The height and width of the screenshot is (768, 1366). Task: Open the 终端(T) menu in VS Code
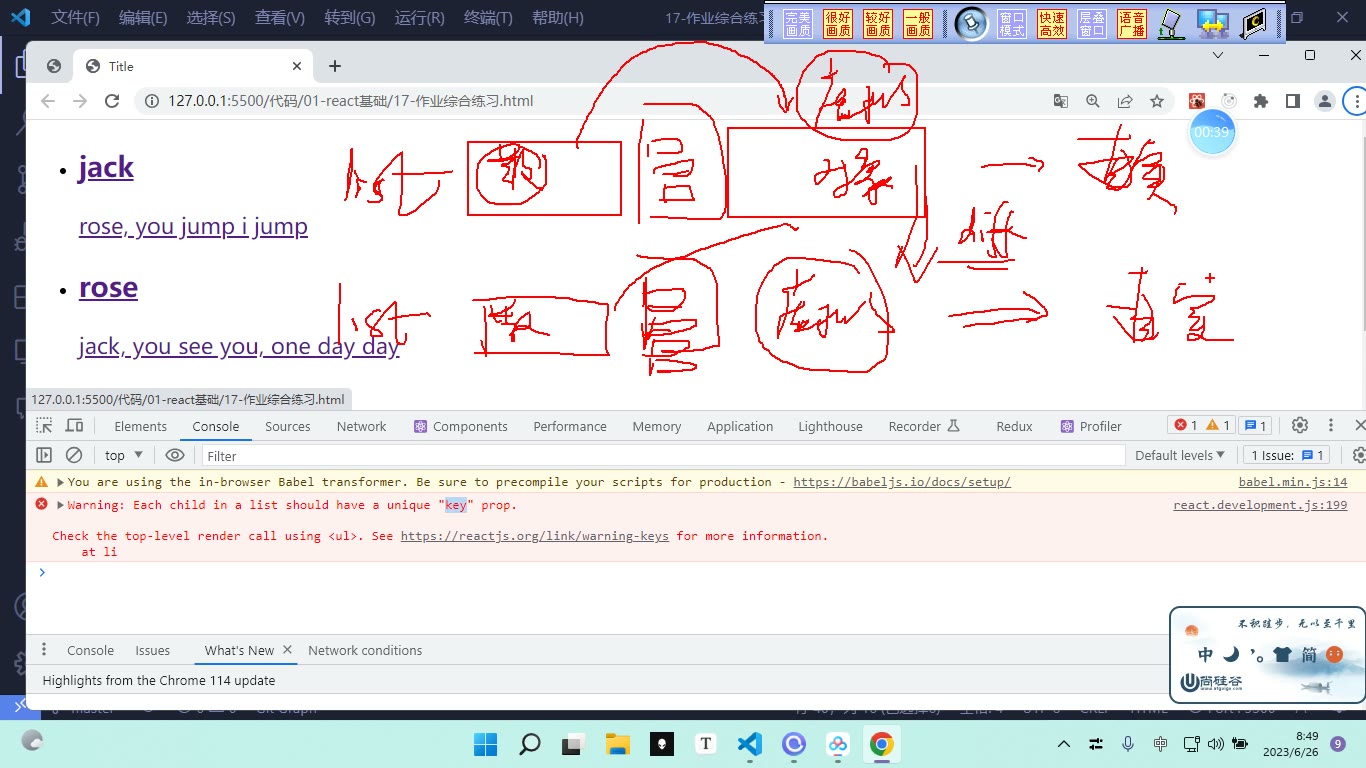[x=489, y=18]
